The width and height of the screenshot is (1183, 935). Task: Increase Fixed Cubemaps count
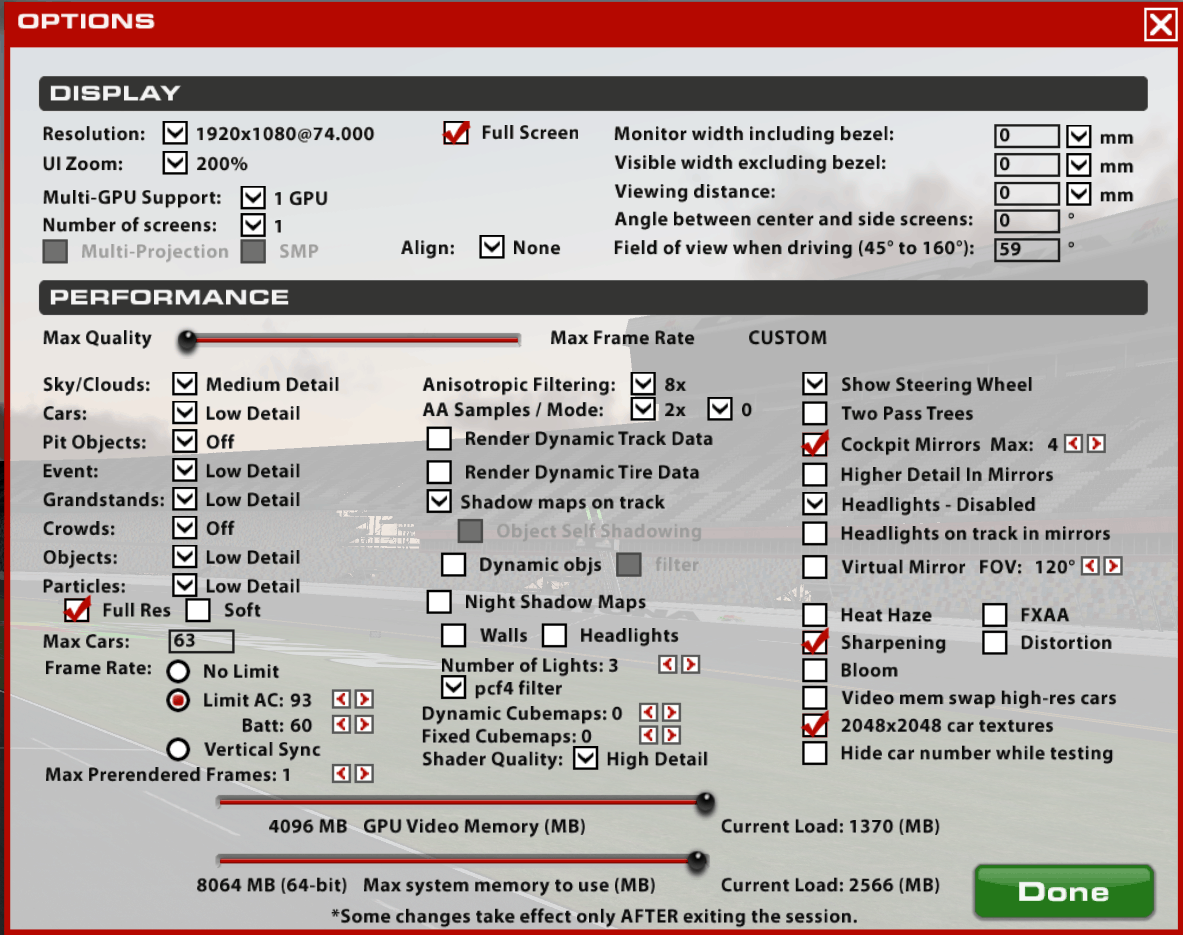point(671,735)
